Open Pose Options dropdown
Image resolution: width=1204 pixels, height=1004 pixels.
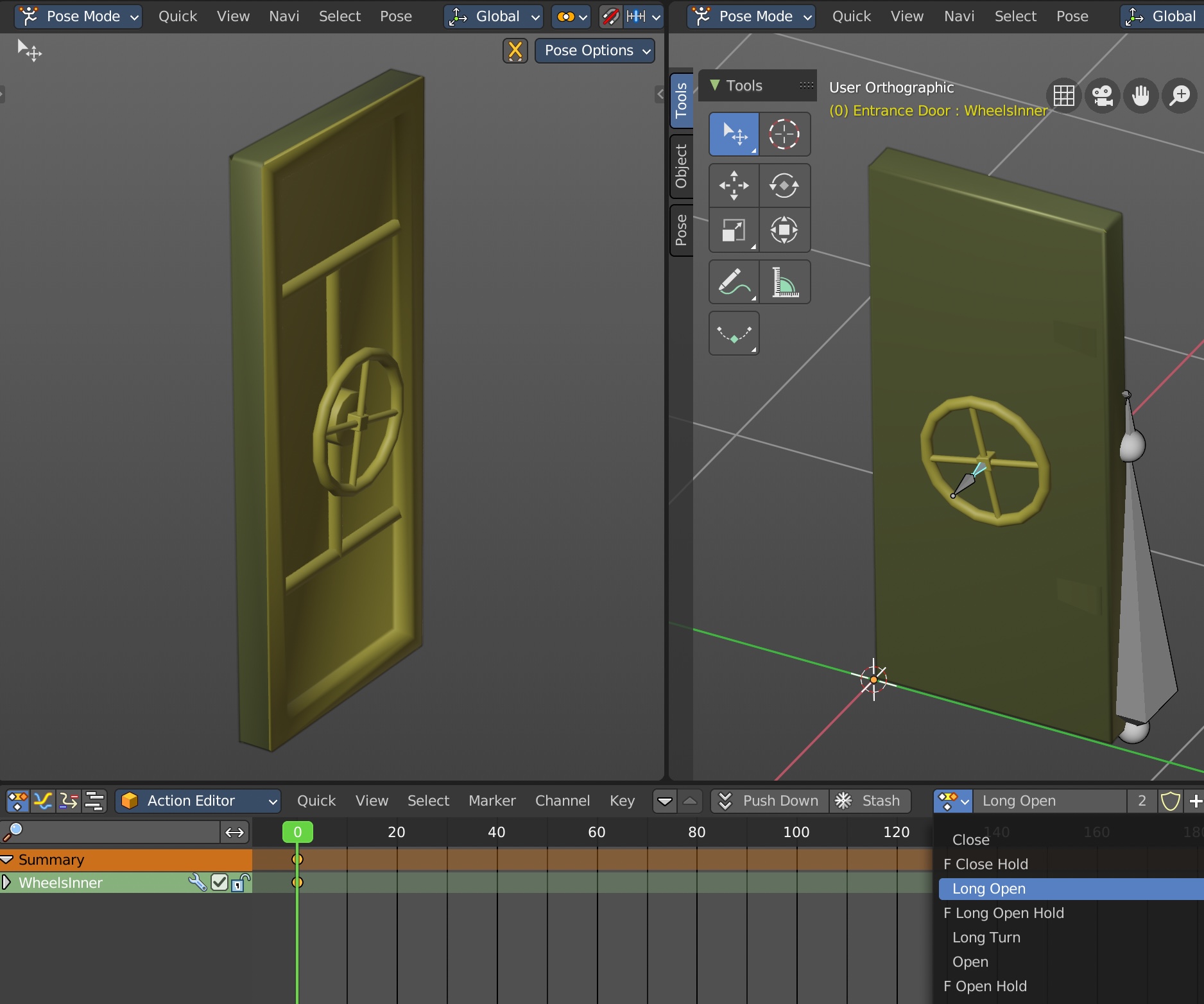595,51
